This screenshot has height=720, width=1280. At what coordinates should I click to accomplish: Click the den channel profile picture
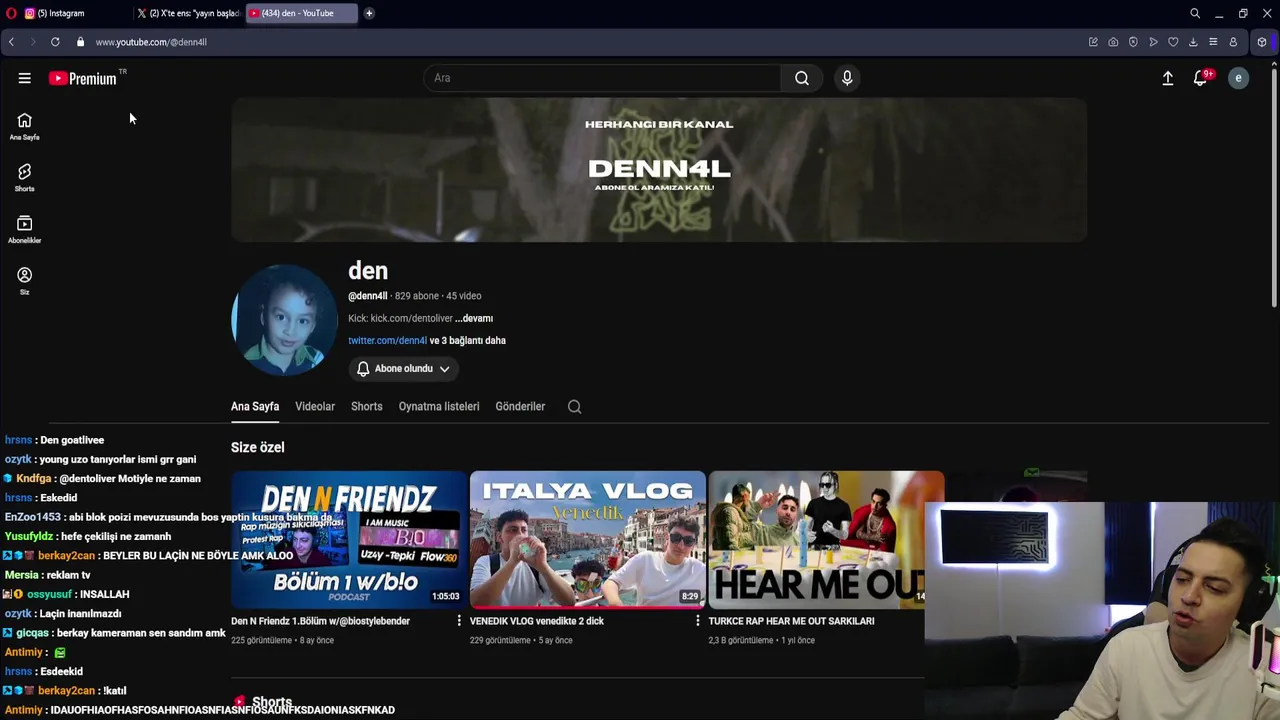[x=285, y=320]
